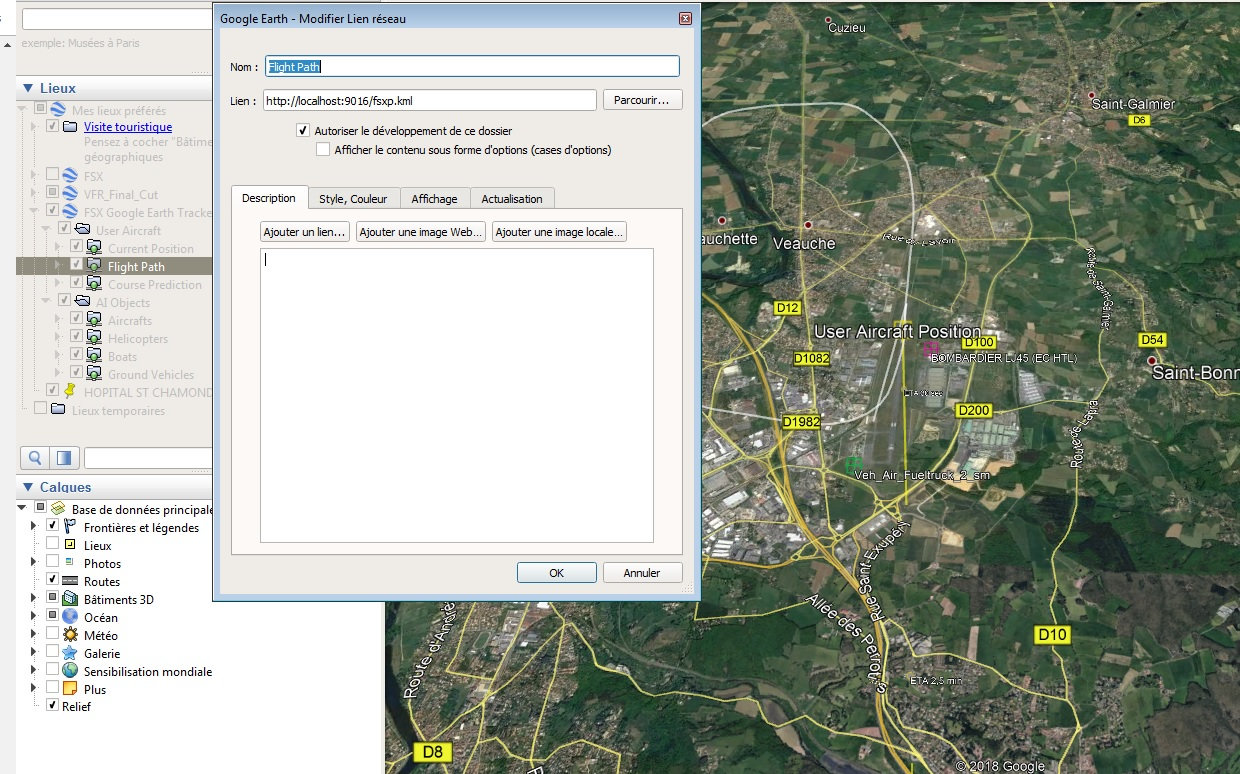Click the Ajouter une image Web... button

coord(421,232)
